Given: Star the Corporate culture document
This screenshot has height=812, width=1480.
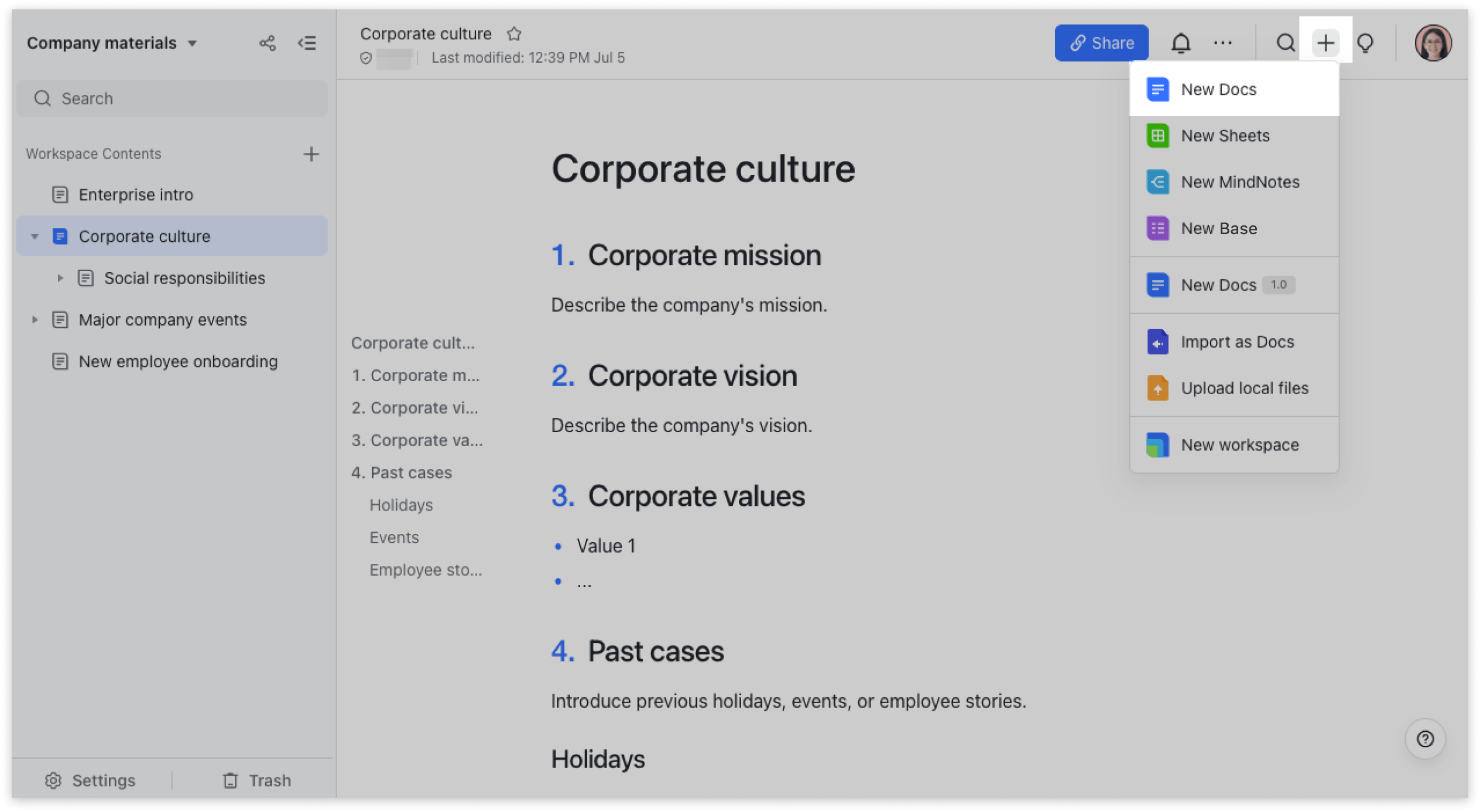Looking at the screenshot, I should point(514,34).
